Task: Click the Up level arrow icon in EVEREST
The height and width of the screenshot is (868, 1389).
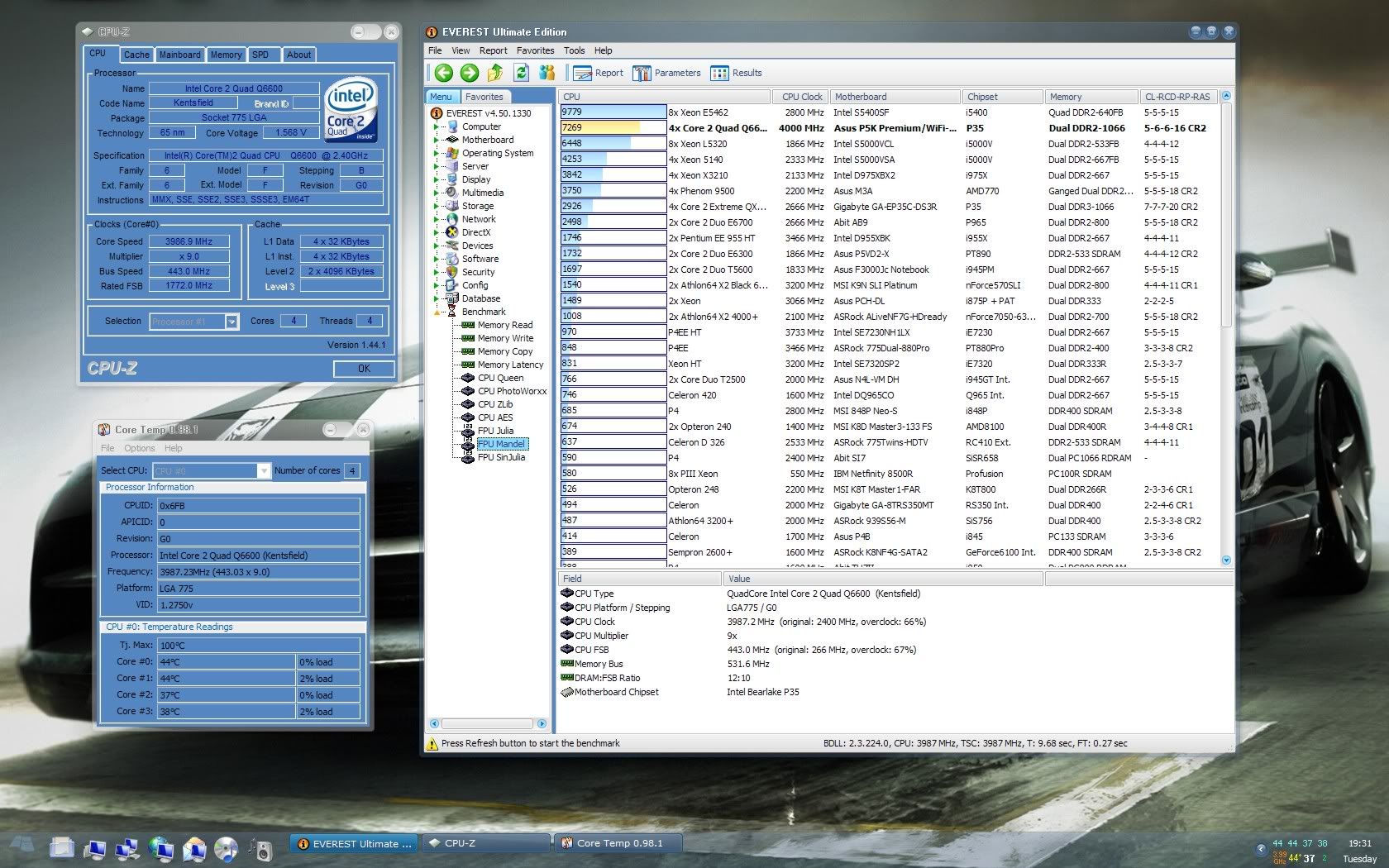Action: pyautogui.click(x=495, y=73)
